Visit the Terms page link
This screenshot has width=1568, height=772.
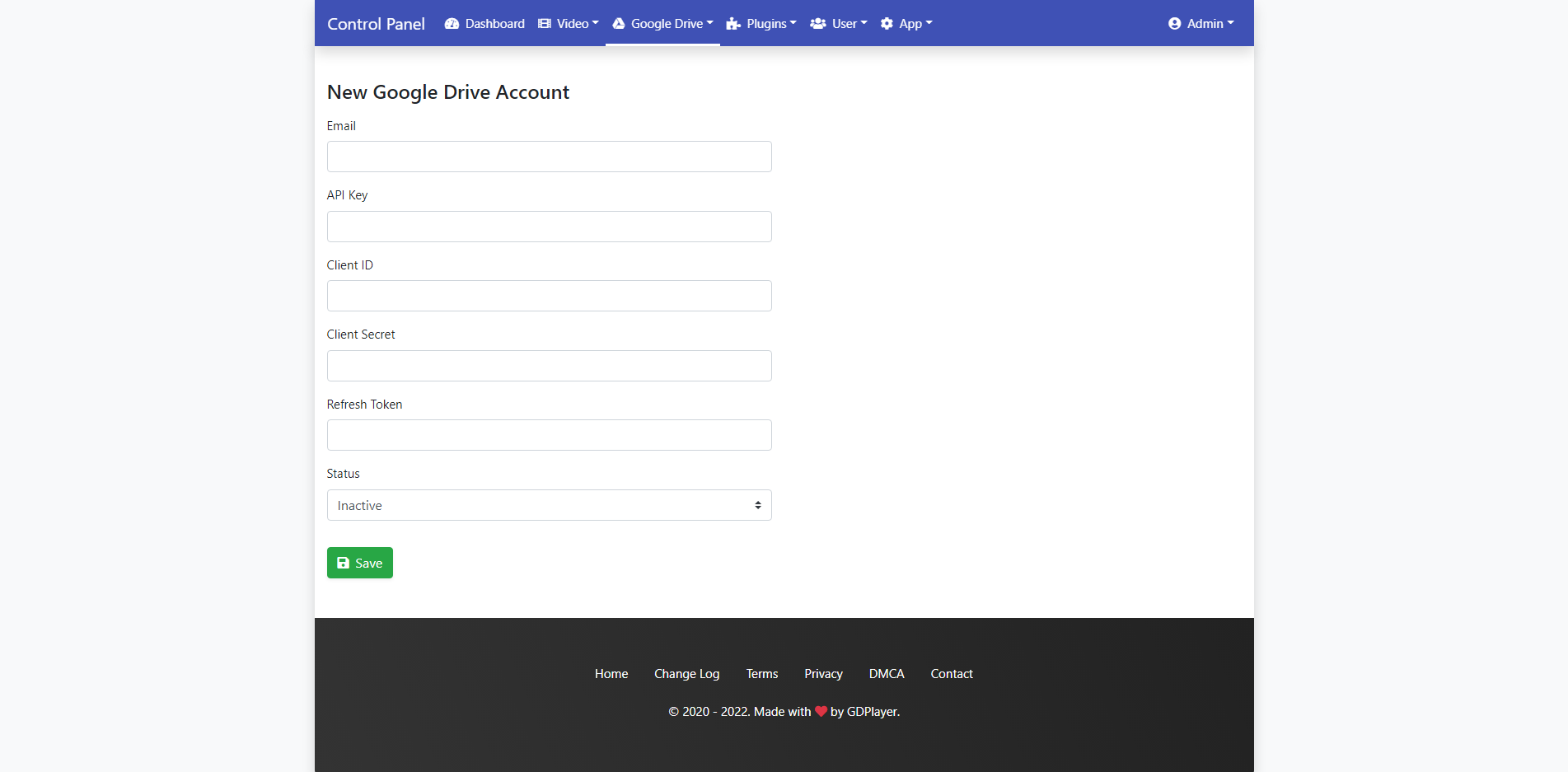click(x=762, y=674)
